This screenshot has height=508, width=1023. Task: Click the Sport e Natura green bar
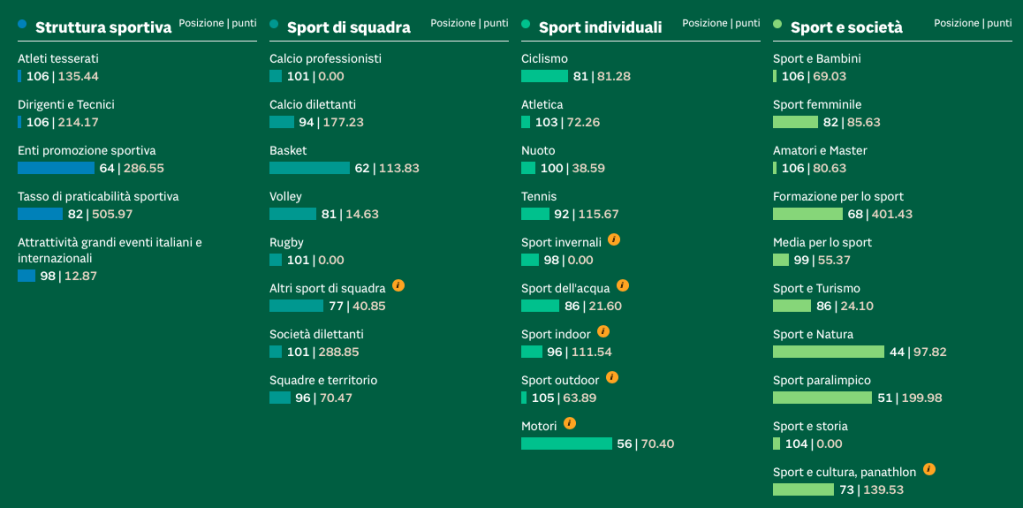829,352
